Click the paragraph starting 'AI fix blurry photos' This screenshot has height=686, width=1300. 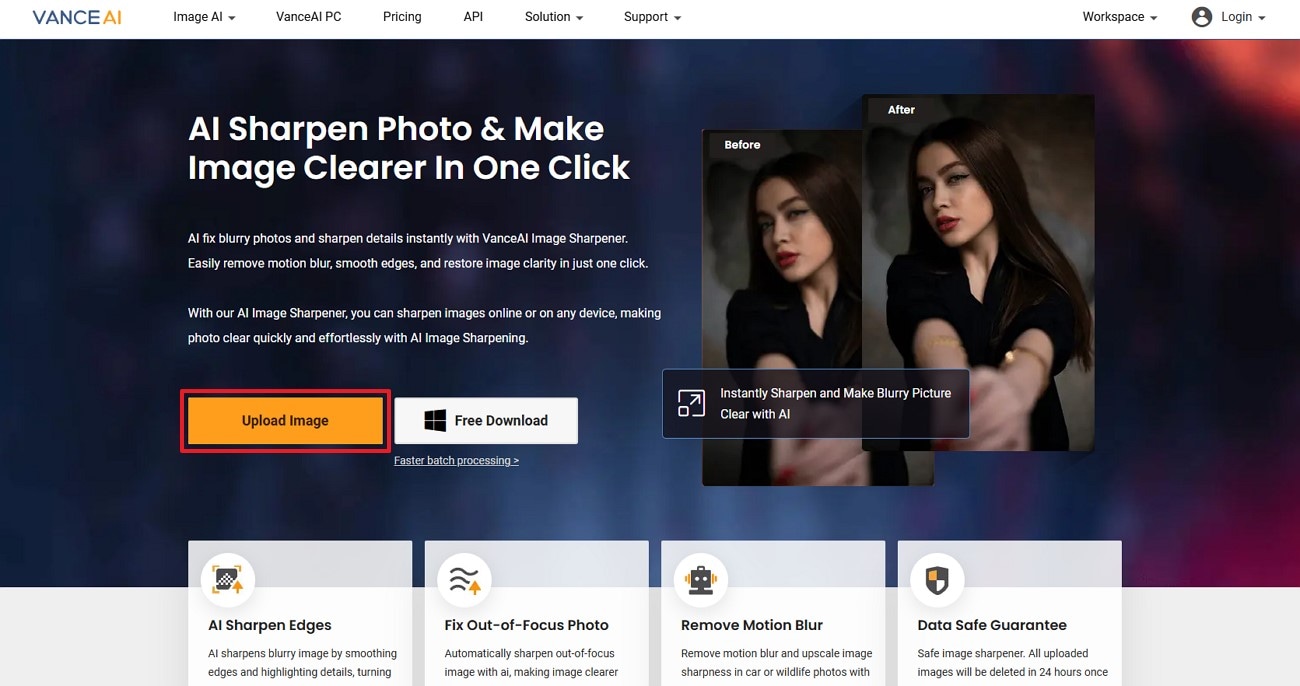418,251
